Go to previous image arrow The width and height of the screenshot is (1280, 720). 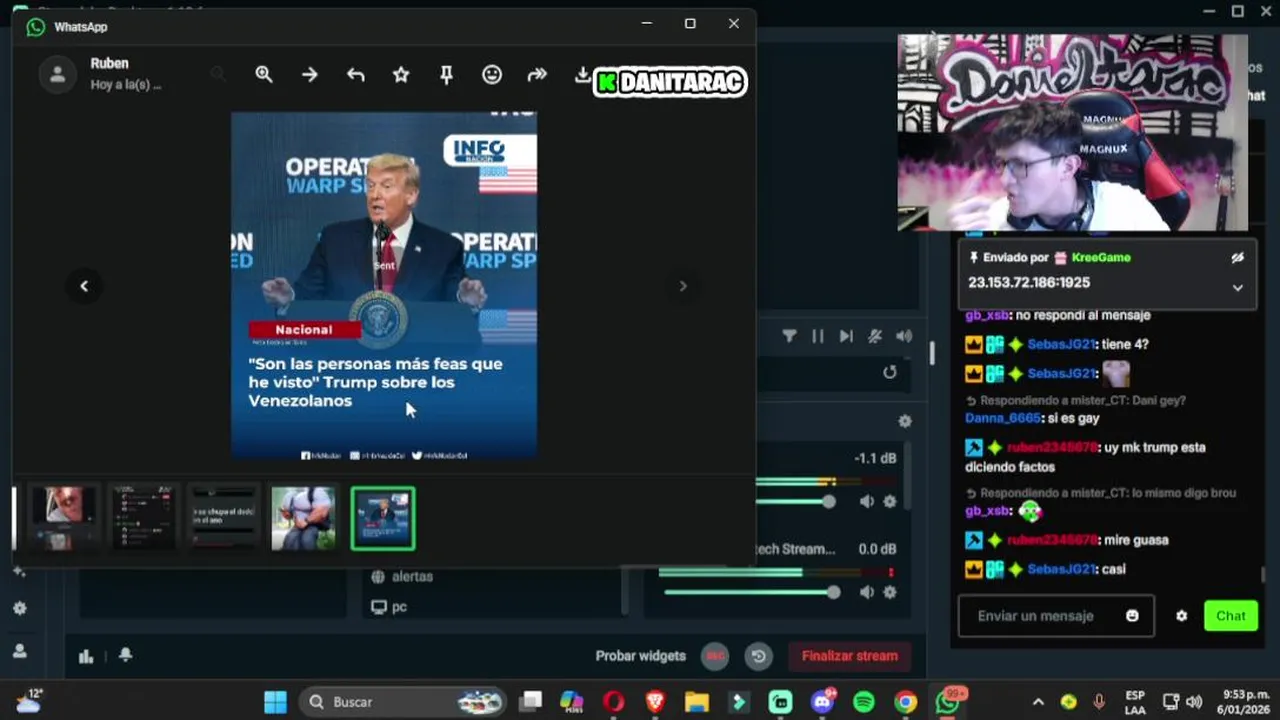[x=84, y=286]
